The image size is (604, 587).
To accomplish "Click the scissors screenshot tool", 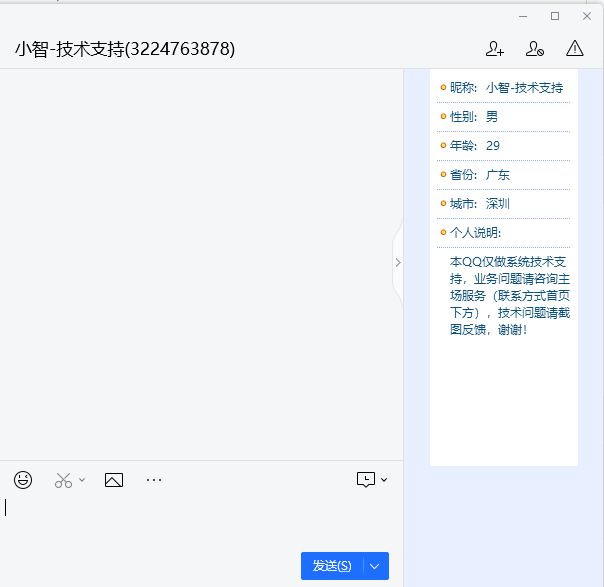I will (x=64, y=480).
